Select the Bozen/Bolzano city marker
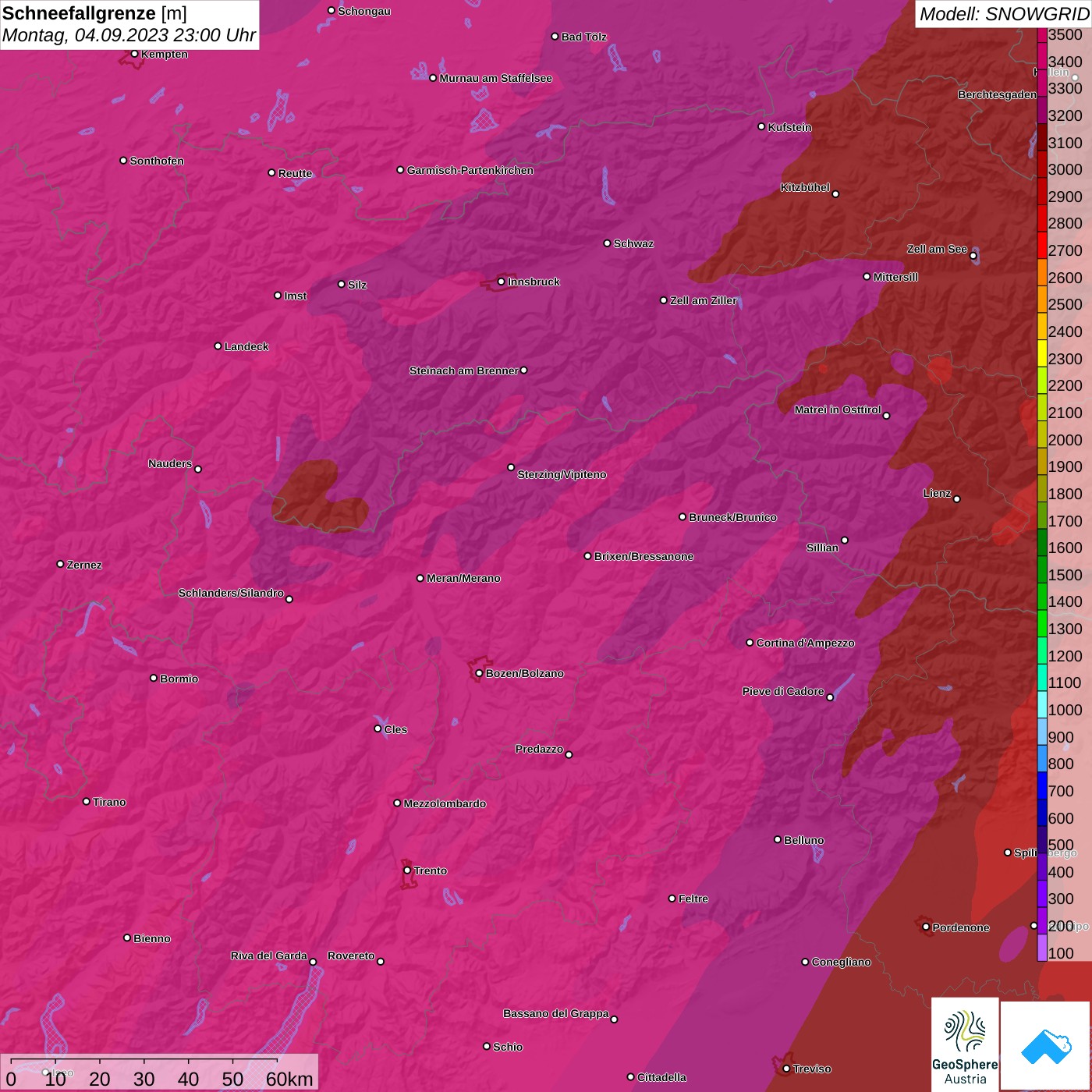This screenshot has width=1092, height=1092. (479, 673)
